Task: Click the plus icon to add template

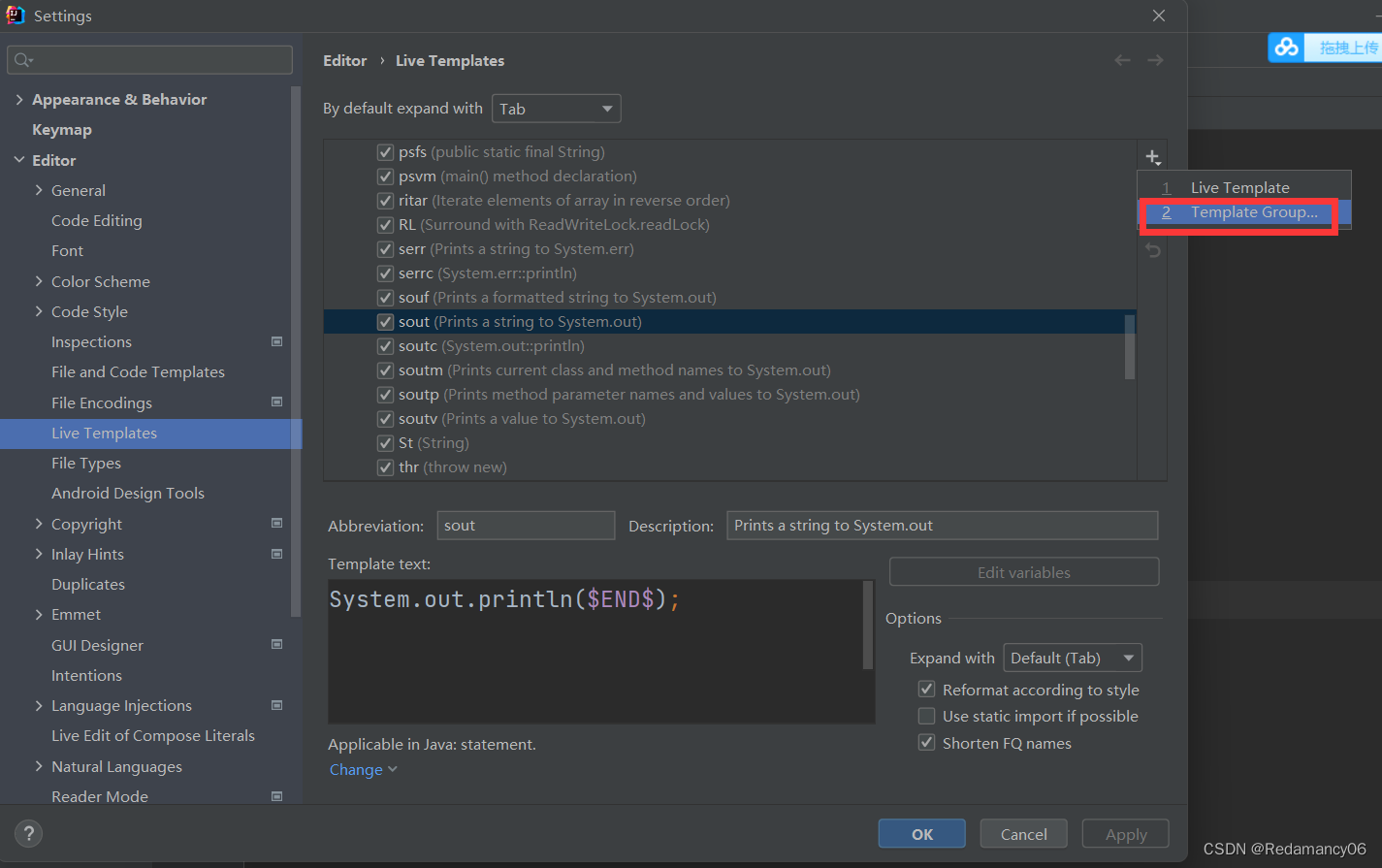Action: [x=1152, y=157]
